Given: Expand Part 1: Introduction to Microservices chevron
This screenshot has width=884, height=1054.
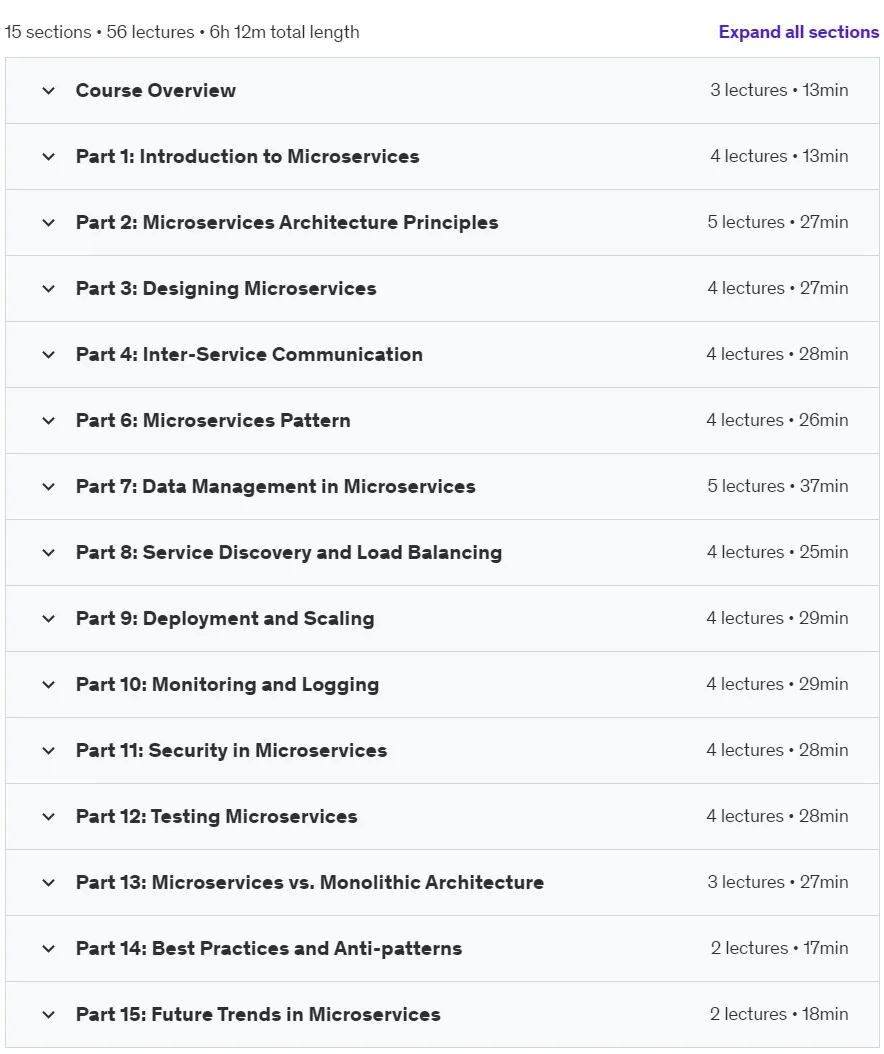Looking at the screenshot, I should [48, 156].
